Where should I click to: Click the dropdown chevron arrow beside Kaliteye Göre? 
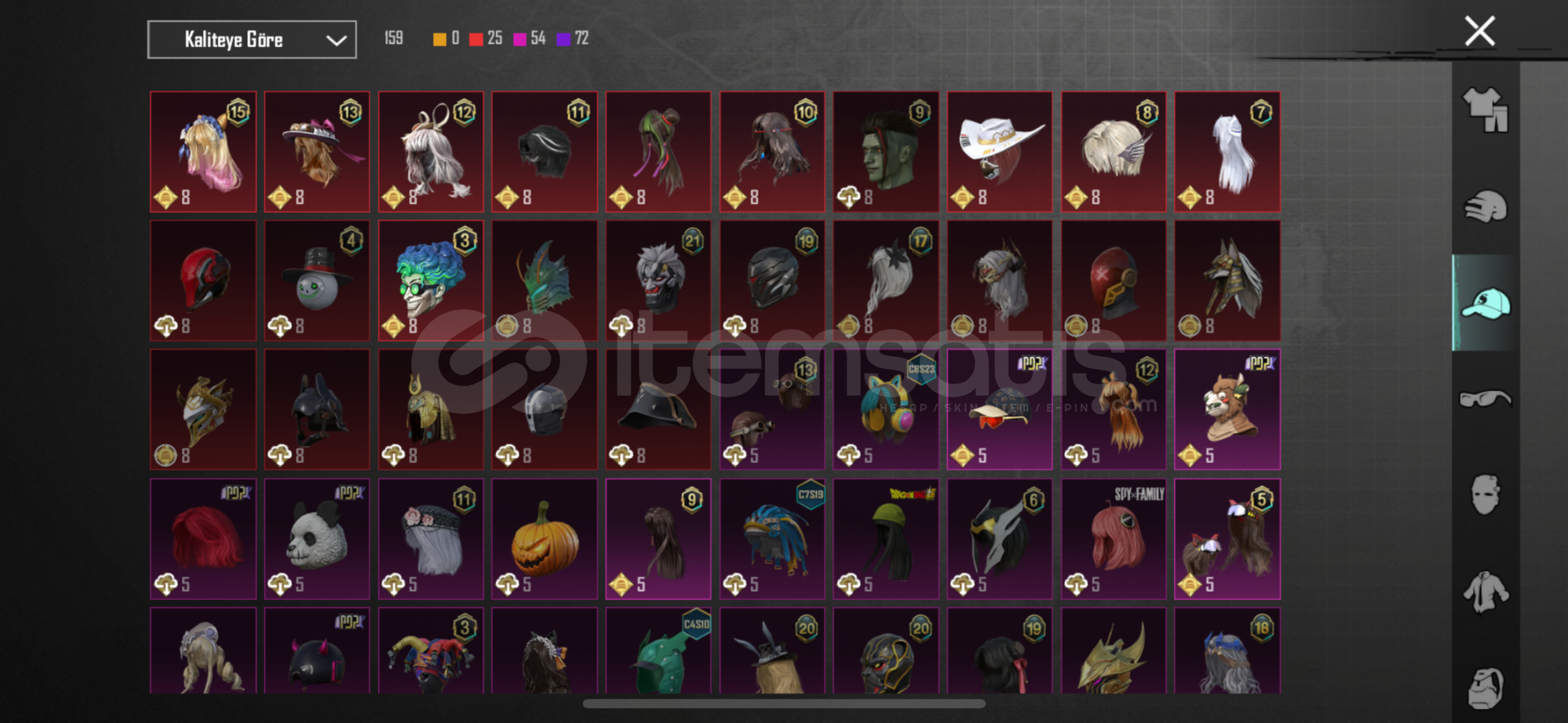coord(336,40)
